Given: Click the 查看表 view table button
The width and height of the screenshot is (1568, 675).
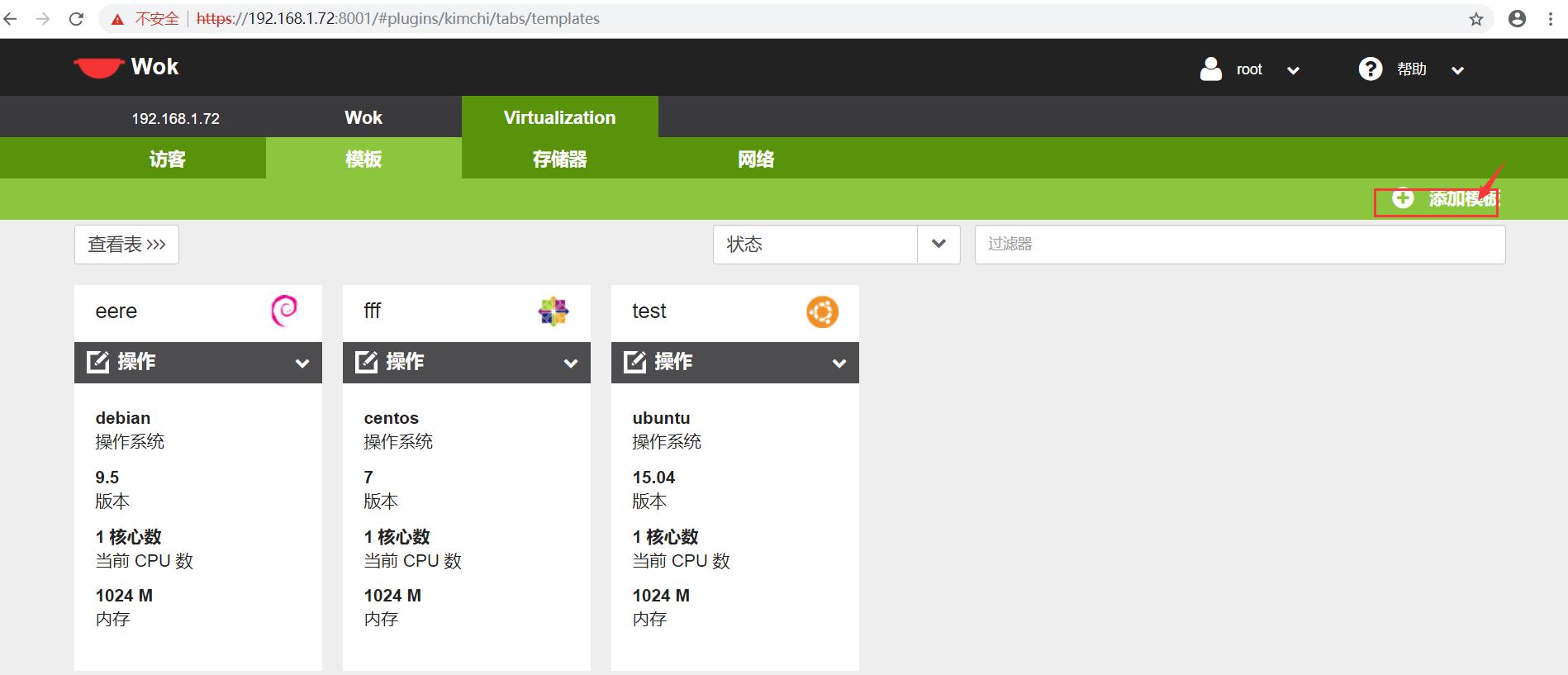Looking at the screenshot, I should coord(126,245).
